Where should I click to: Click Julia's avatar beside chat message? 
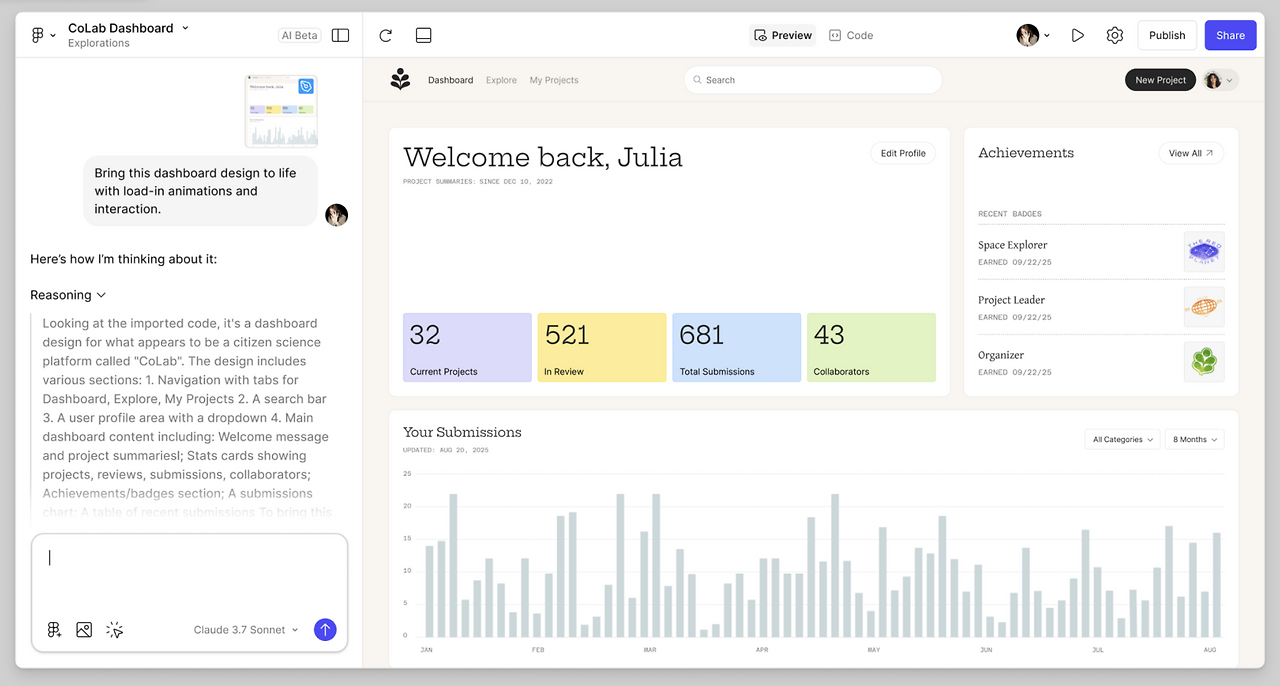[337, 215]
